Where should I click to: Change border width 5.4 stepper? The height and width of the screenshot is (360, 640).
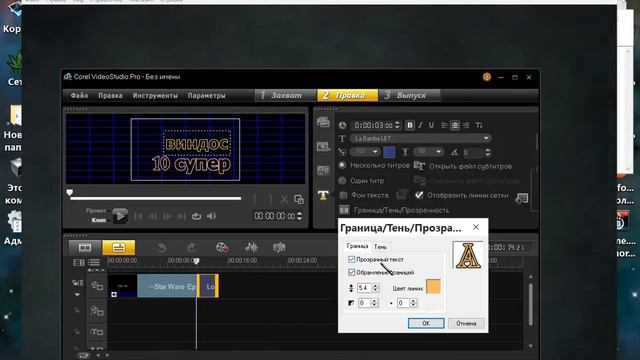click(x=375, y=288)
